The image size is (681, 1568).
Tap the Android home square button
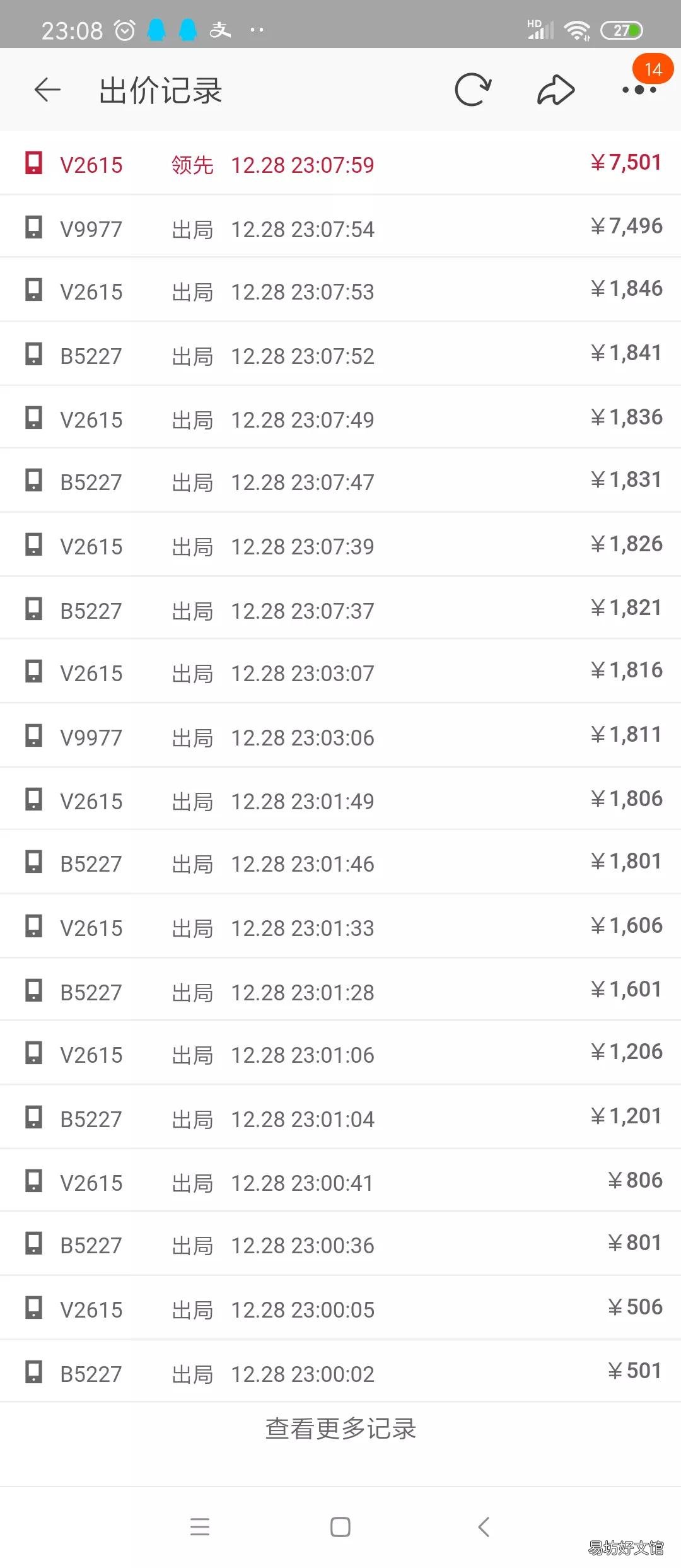coord(340,1526)
